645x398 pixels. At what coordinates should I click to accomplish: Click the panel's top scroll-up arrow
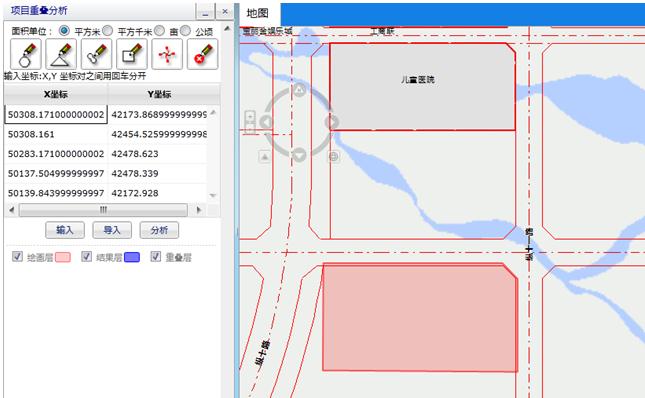[227, 28]
